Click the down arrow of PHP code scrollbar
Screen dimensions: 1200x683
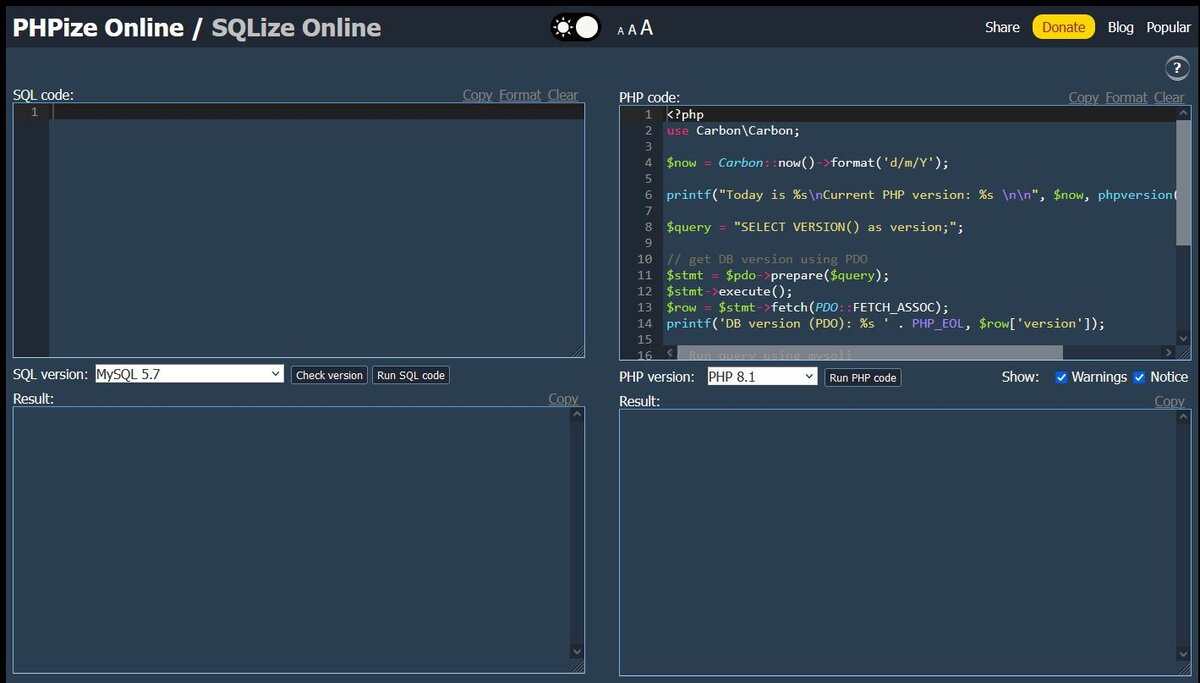point(1184,339)
